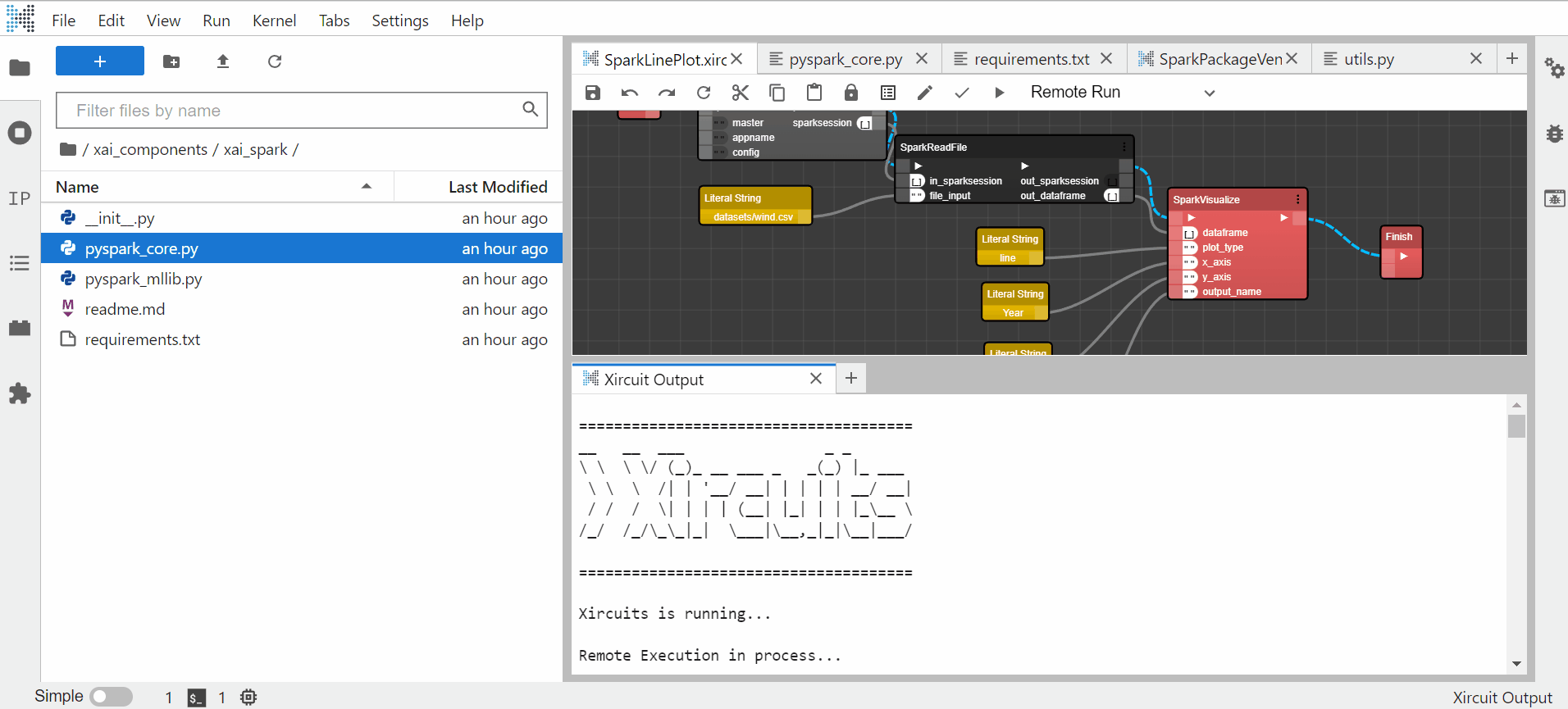
Task: Open the log list toolbar icon
Action: [x=888, y=93]
